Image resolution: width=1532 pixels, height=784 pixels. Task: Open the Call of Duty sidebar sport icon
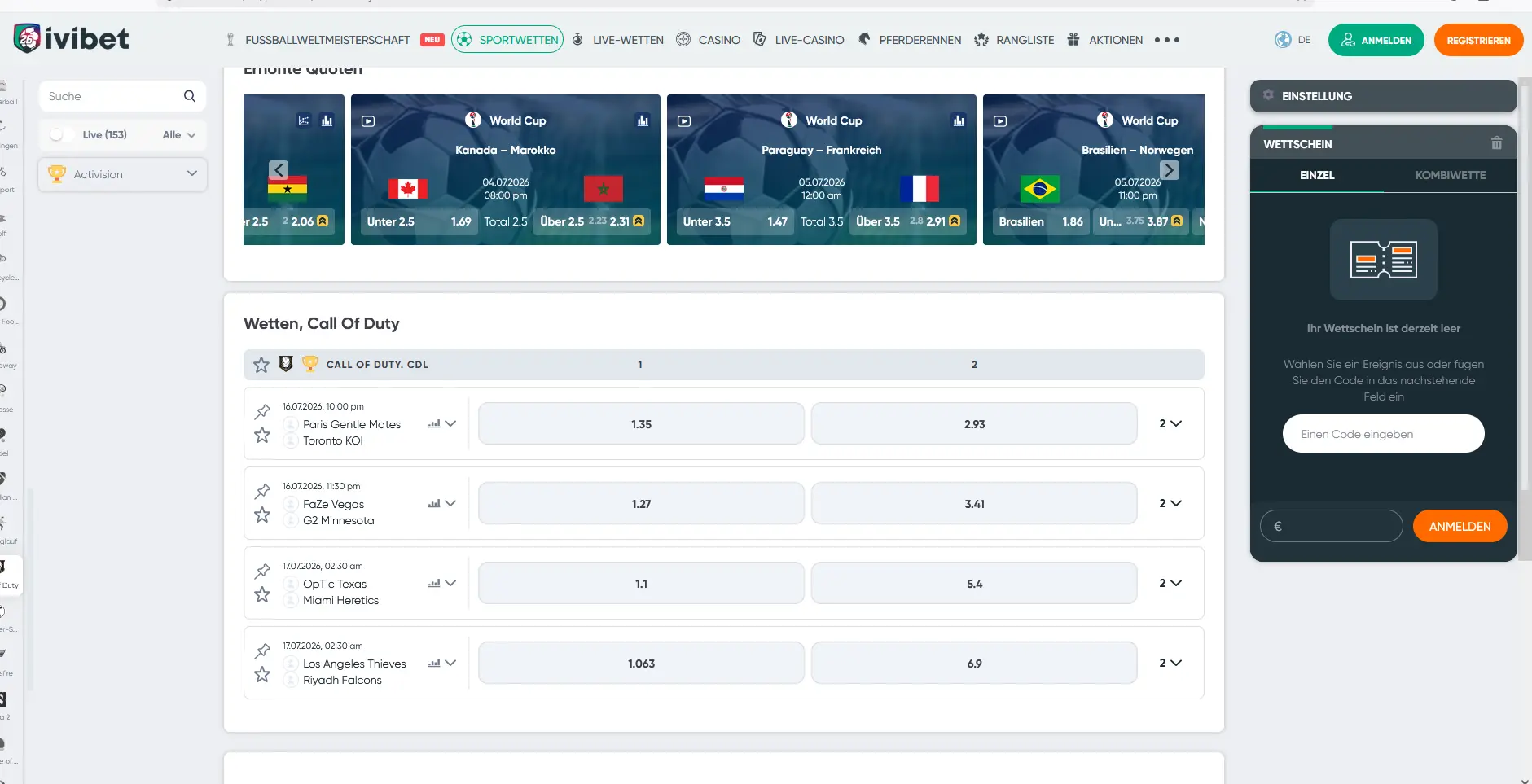click(8, 573)
